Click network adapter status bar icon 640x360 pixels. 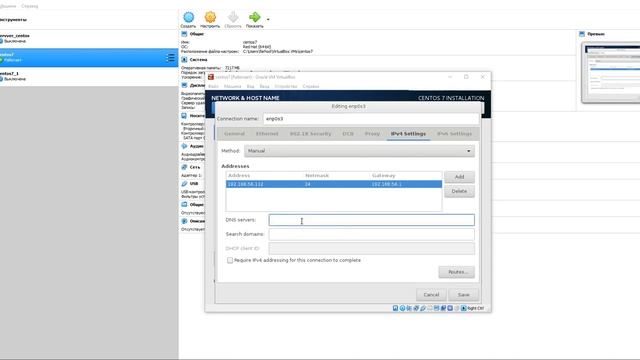[x=416, y=308]
